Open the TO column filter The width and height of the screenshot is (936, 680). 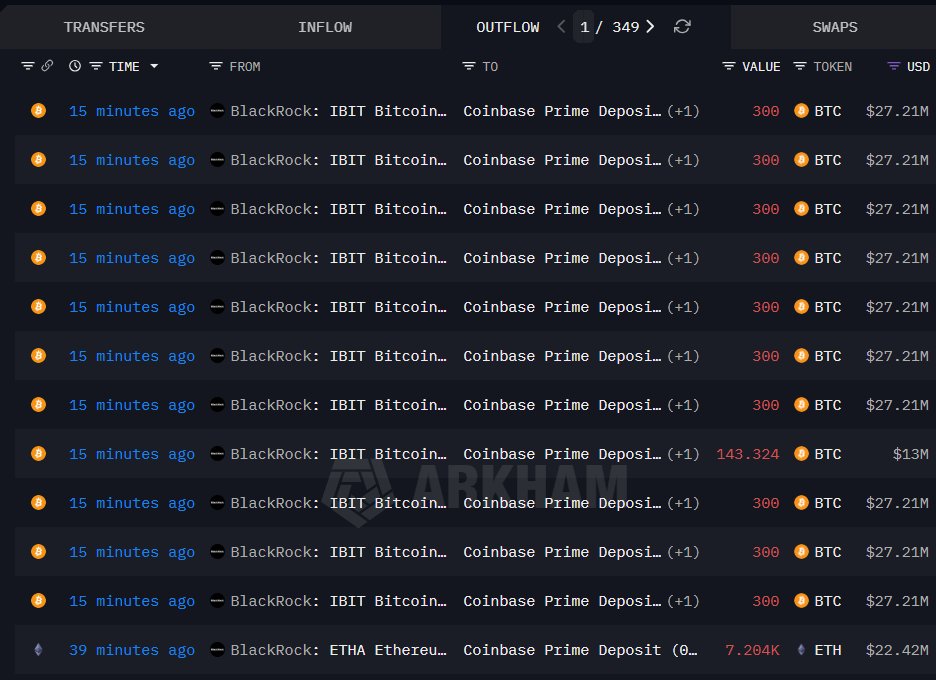click(469, 66)
